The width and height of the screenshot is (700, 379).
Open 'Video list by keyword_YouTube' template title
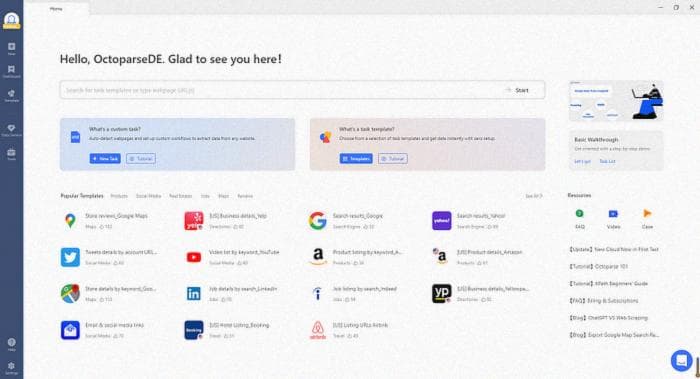[244, 252]
